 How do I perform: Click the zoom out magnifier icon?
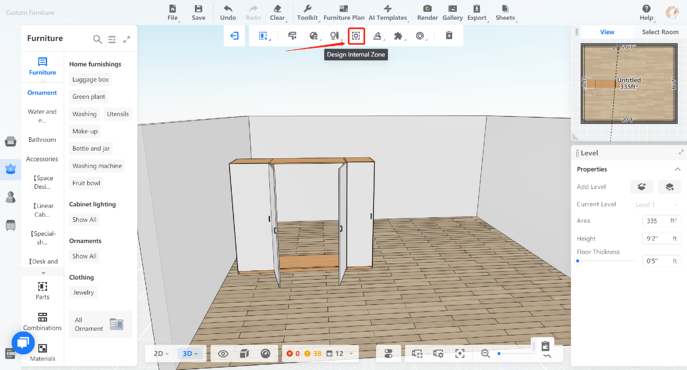click(485, 353)
